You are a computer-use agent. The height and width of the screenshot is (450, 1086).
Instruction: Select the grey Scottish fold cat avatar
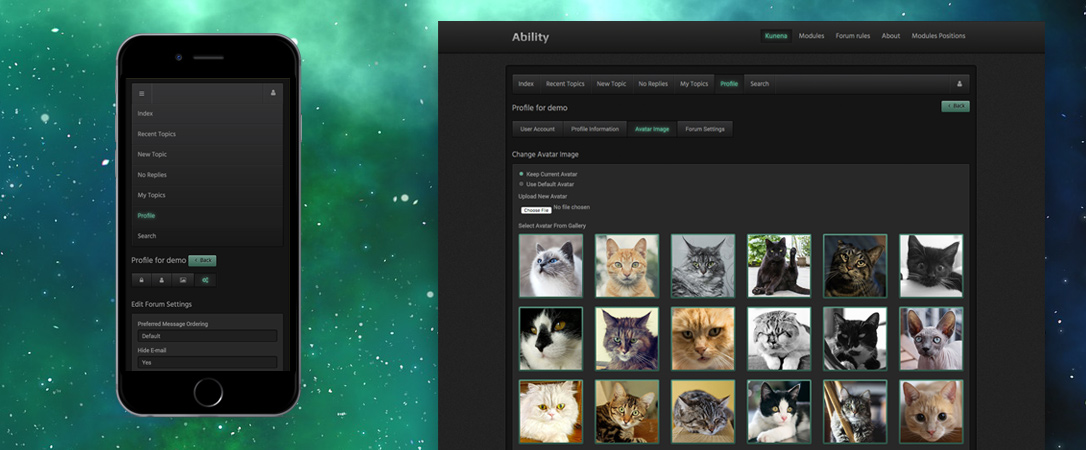779,339
